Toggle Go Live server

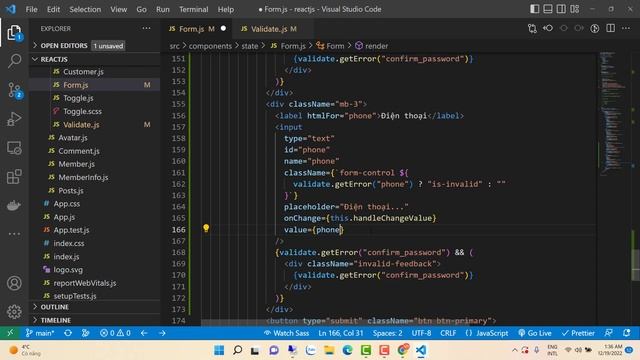coord(535,333)
